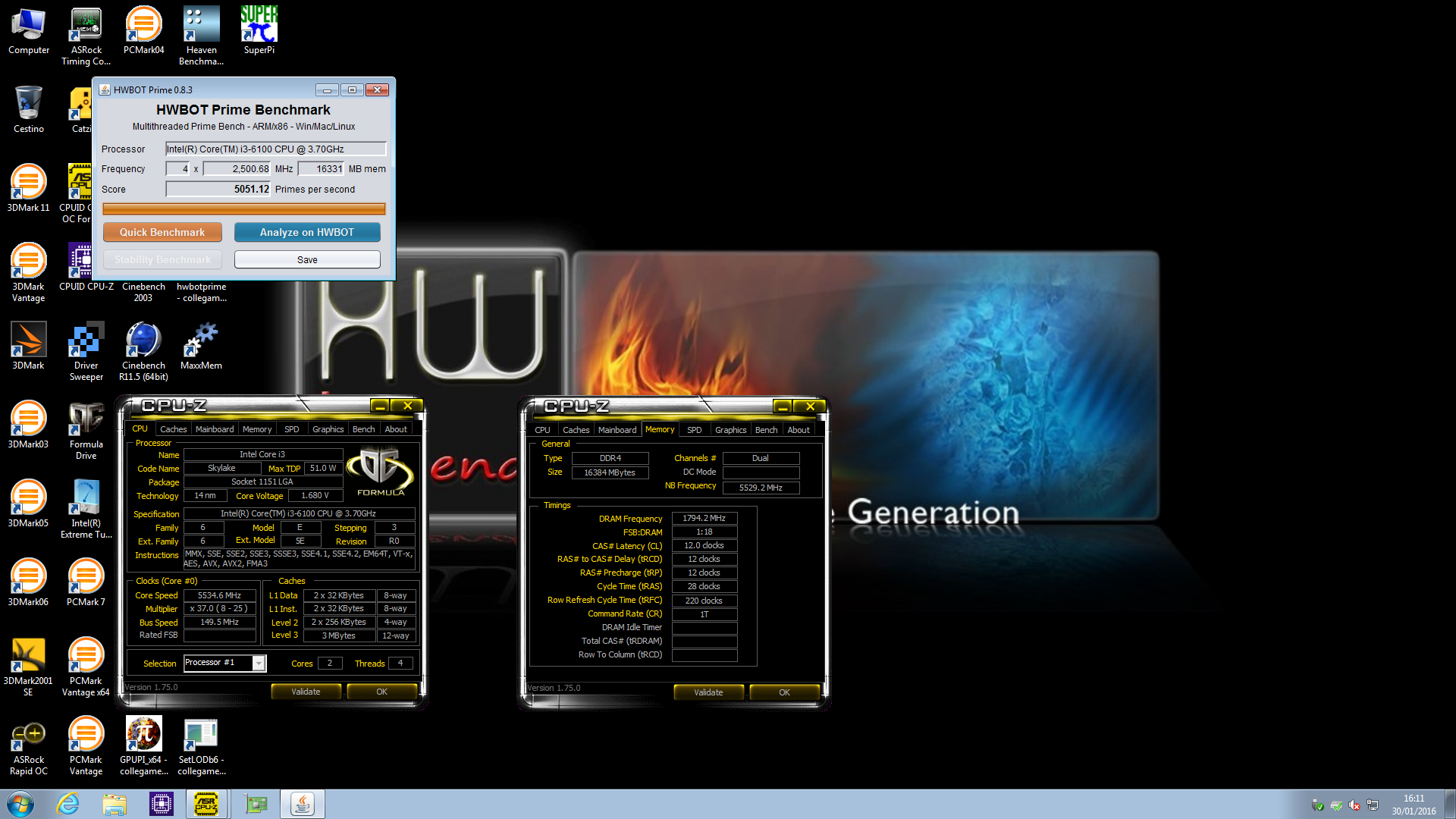Click Core Voltage value 1.680 V
The width and height of the screenshot is (1456, 819).
point(315,496)
